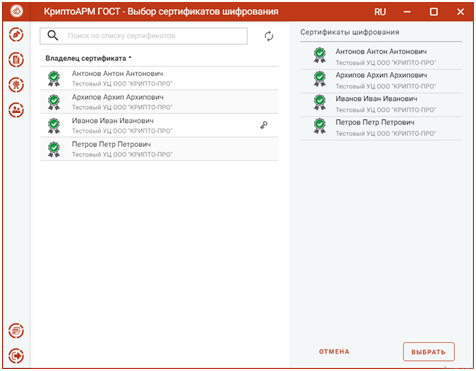
Task: Select Петров Петр Петрович in left list
Action: tap(159, 149)
